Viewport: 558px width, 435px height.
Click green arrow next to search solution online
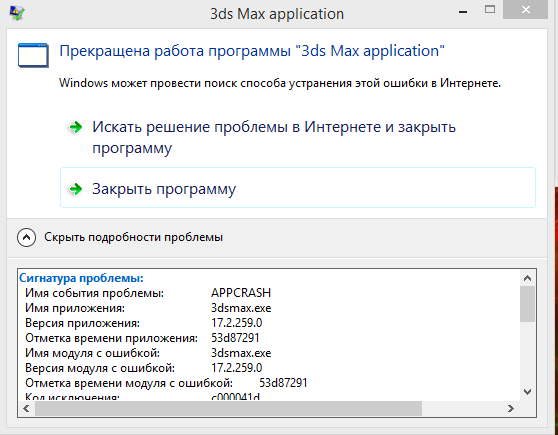(75, 127)
